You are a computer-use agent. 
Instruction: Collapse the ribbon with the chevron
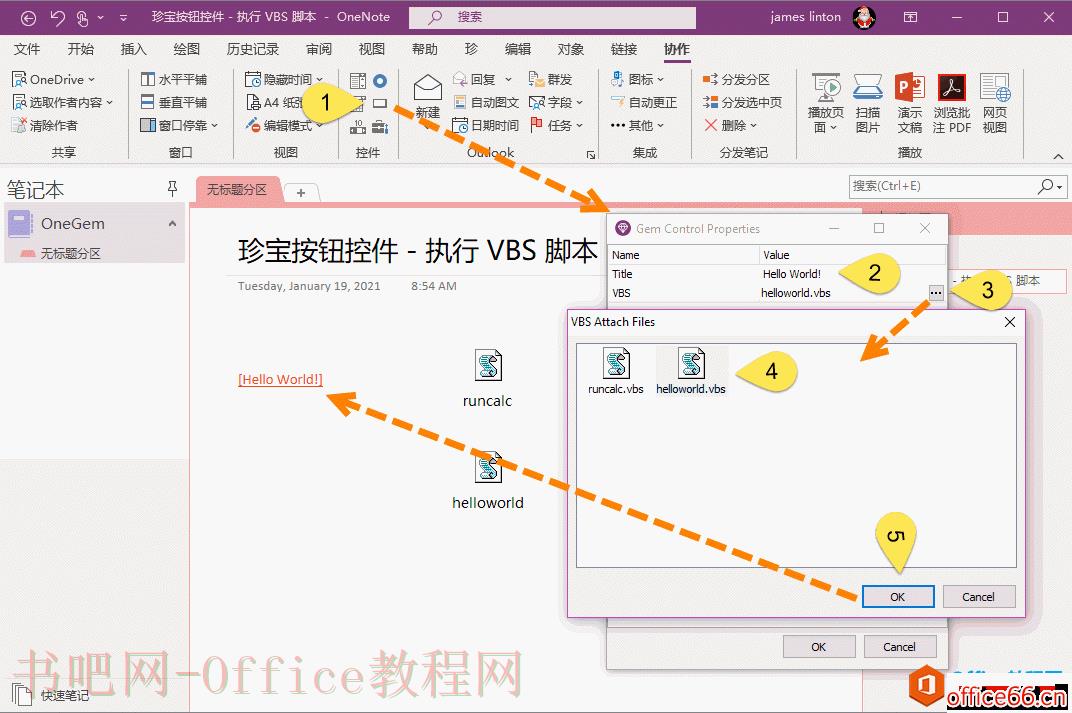point(1058,157)
